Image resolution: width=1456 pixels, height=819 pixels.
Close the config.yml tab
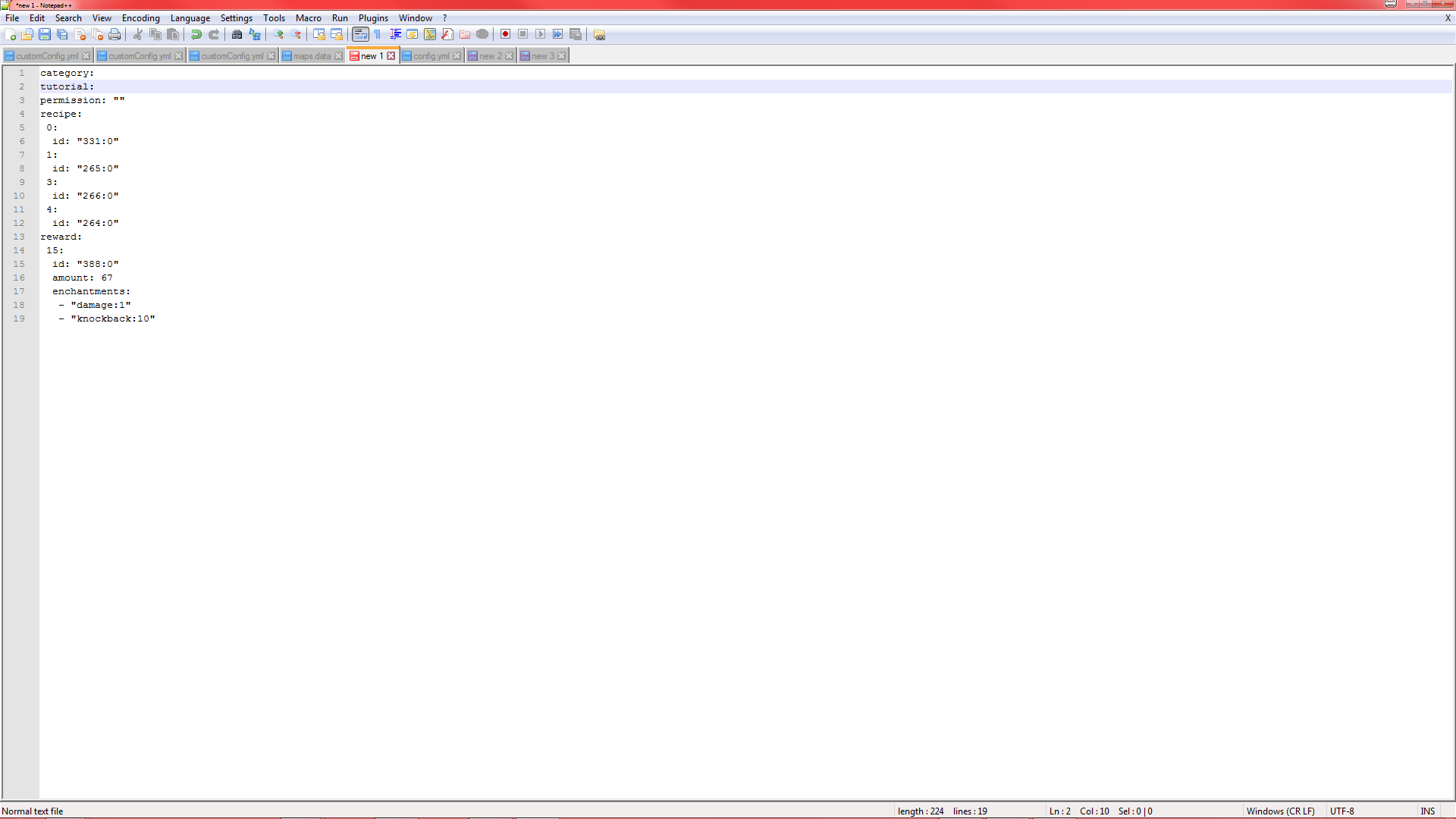coord(457,56)
